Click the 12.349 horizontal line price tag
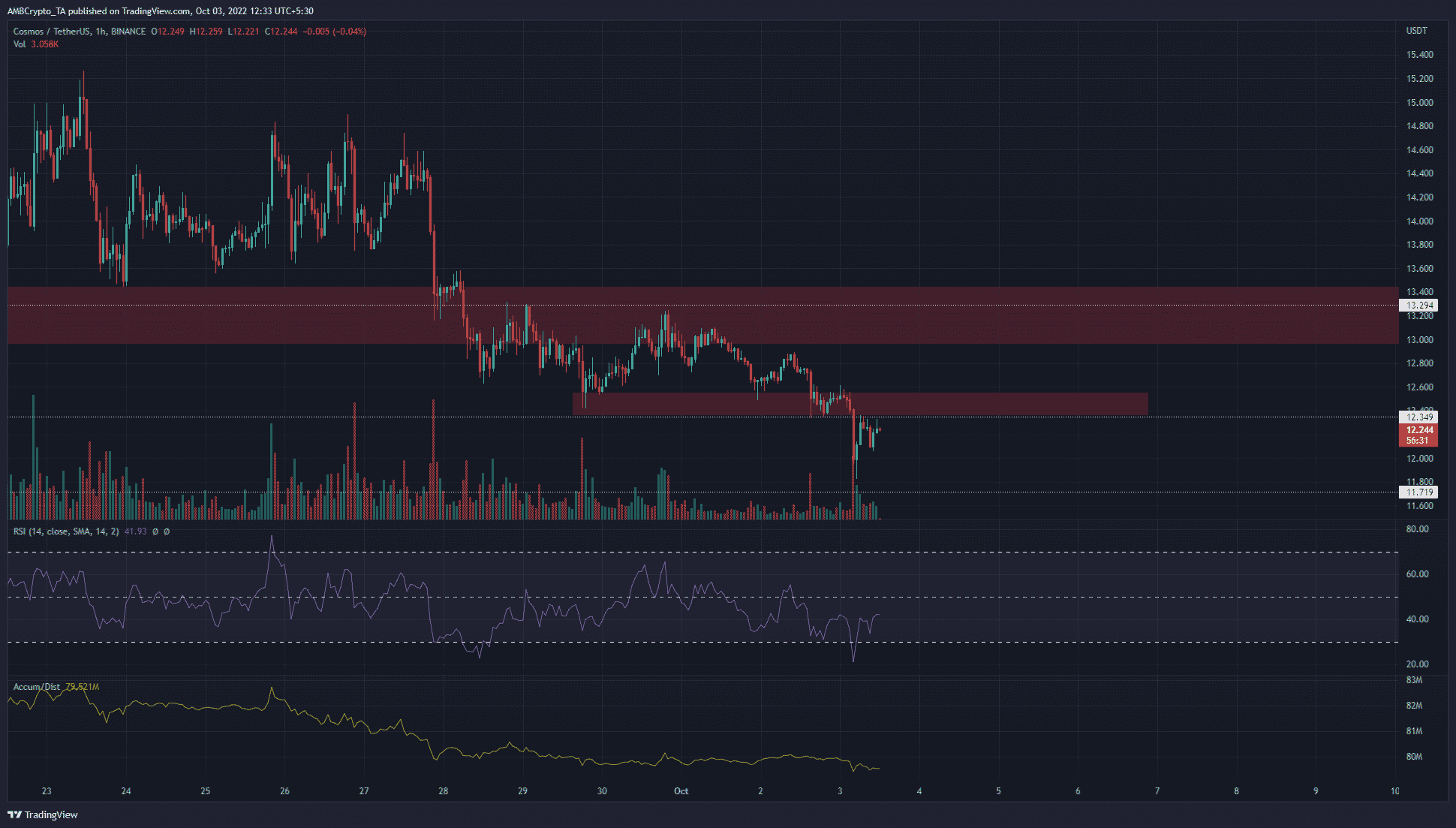Image resolution: width=1456 pixels, height=828 pixels. point(1419,417)
